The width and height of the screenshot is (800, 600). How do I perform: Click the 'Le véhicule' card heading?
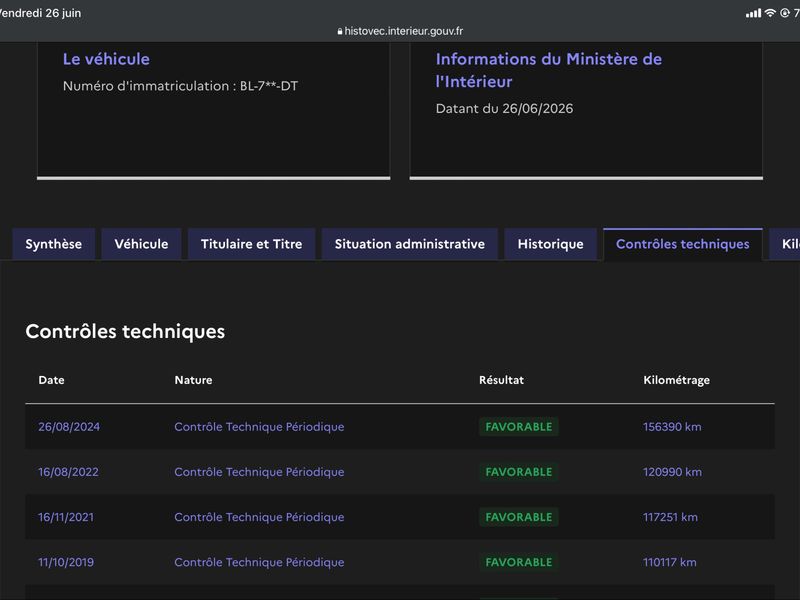106,59
